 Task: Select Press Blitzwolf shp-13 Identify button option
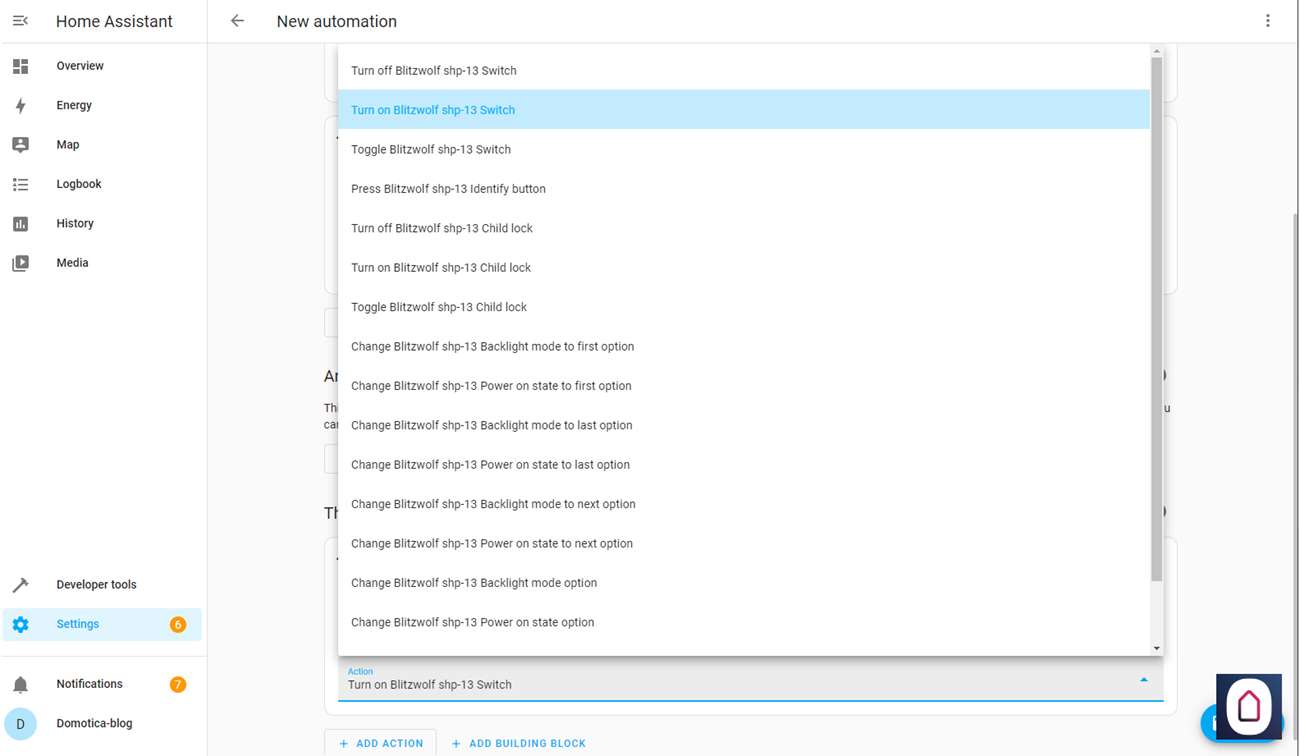(x=448, y=189)
